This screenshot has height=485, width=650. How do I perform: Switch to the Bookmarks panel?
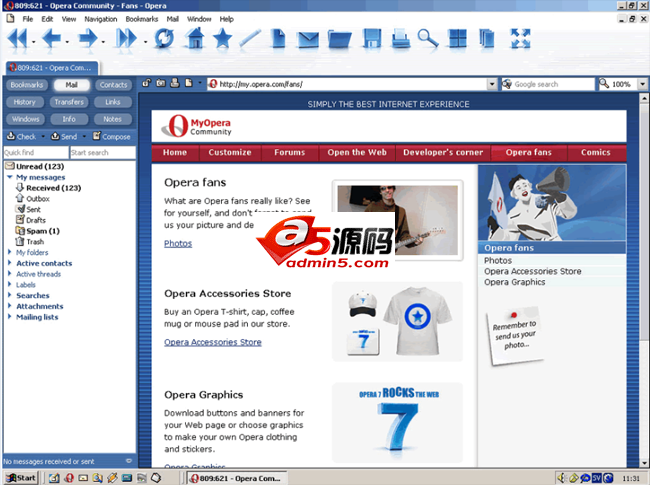point(27,85)
